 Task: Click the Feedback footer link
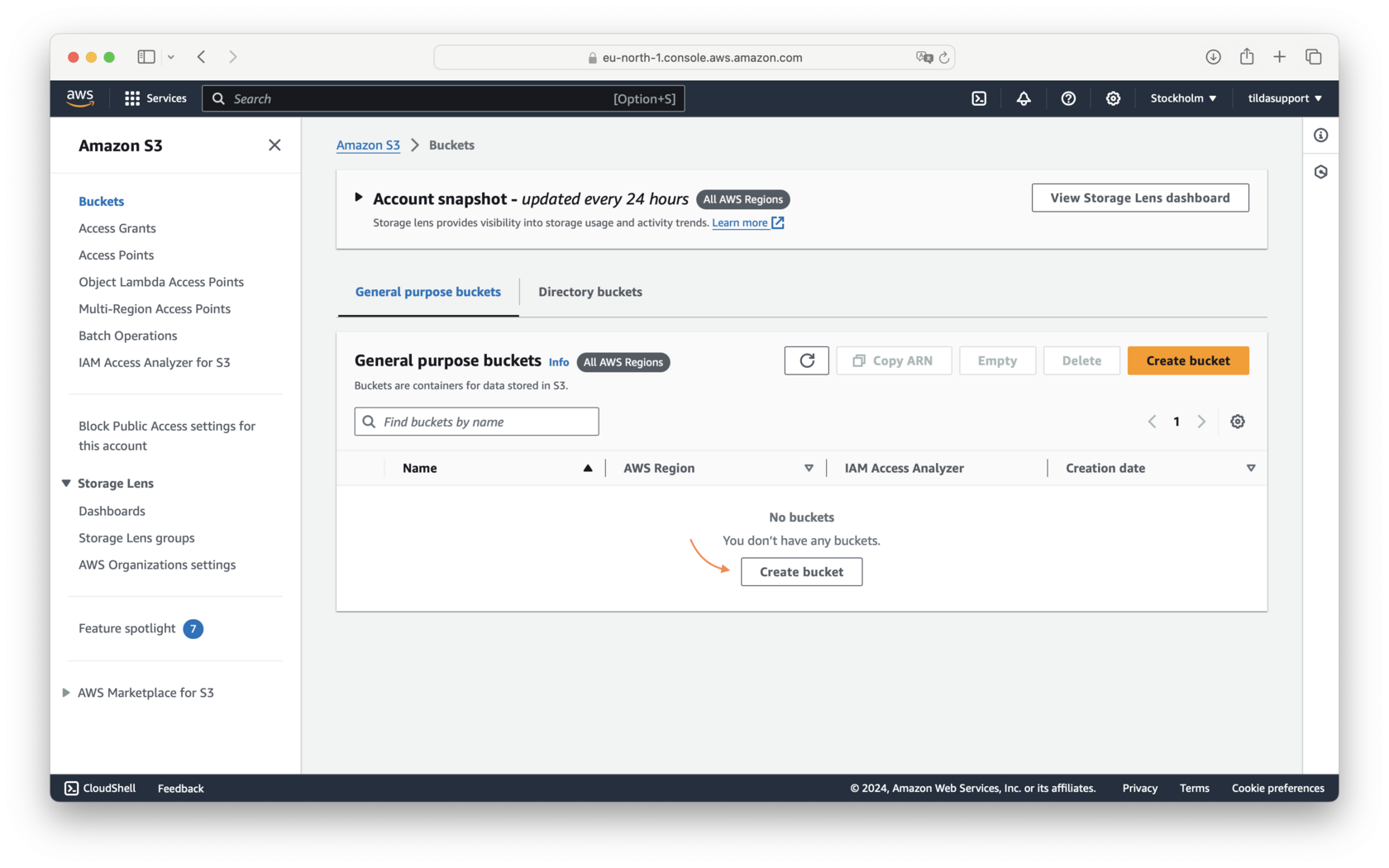click(180, 789)
